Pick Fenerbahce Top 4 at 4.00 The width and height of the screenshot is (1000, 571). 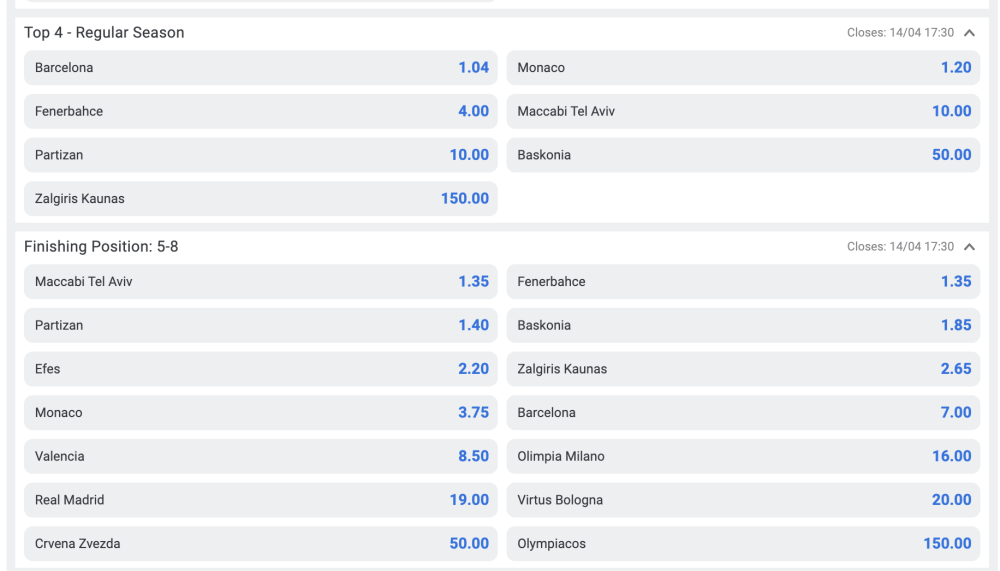tap(261, 111)
